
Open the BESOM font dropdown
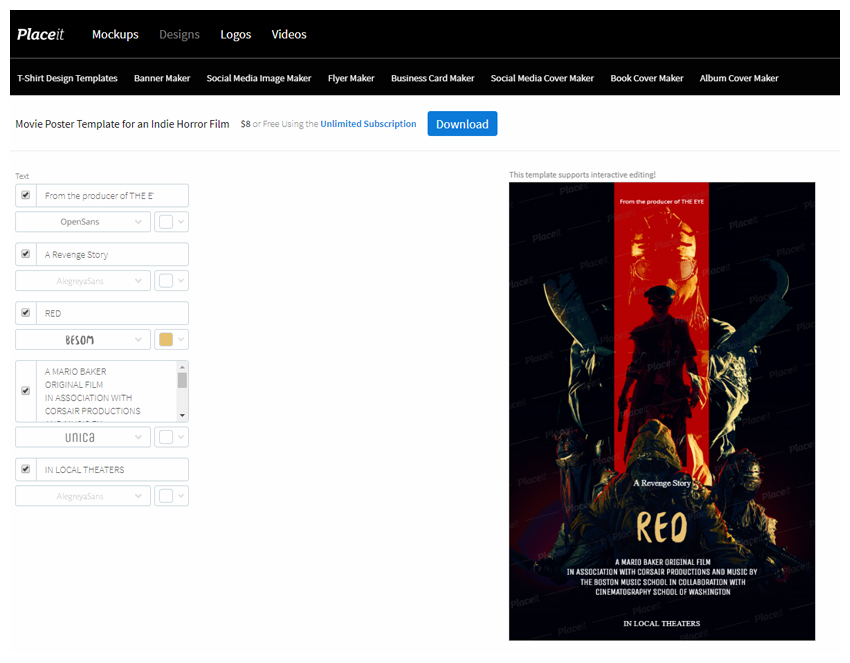coord(82,339)
